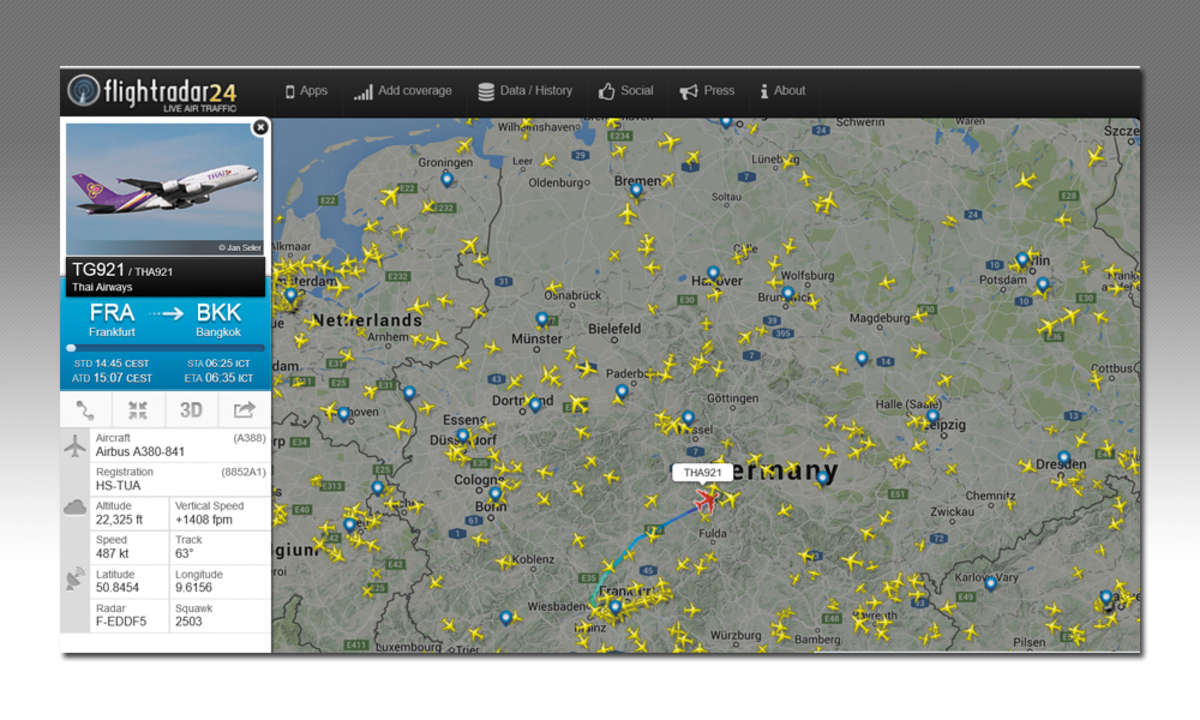
Task: Click the airport pin near Wiesbaden
Action: (x=506, y=618)
